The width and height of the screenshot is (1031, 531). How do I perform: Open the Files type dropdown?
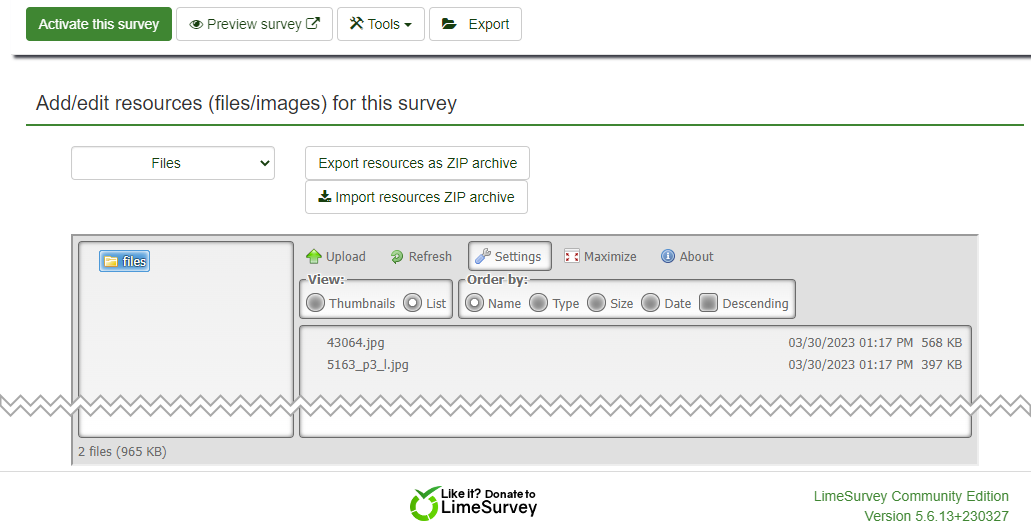click(x=173, y=163)
